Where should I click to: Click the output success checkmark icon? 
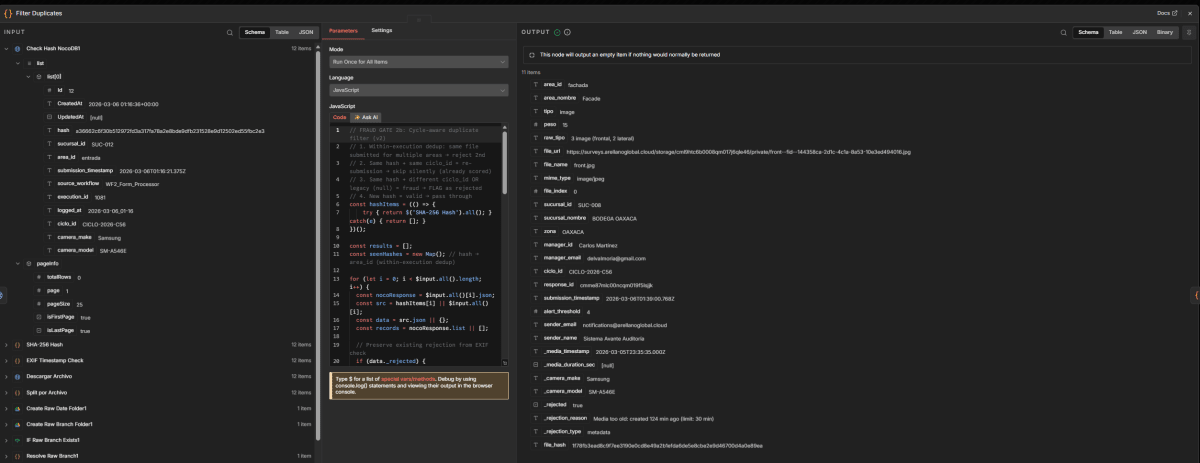tap(556, 33)
